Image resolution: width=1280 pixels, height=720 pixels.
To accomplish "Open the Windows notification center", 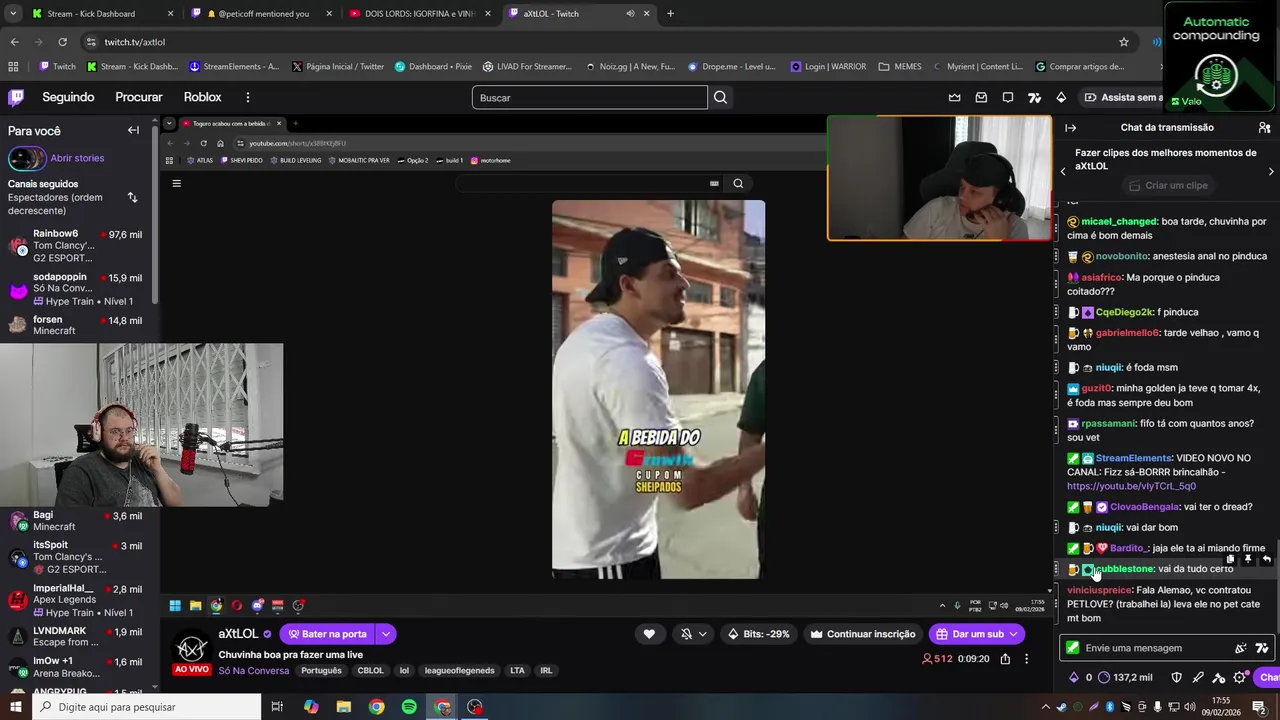I will pyautogui.click(x=1259, y=707).
